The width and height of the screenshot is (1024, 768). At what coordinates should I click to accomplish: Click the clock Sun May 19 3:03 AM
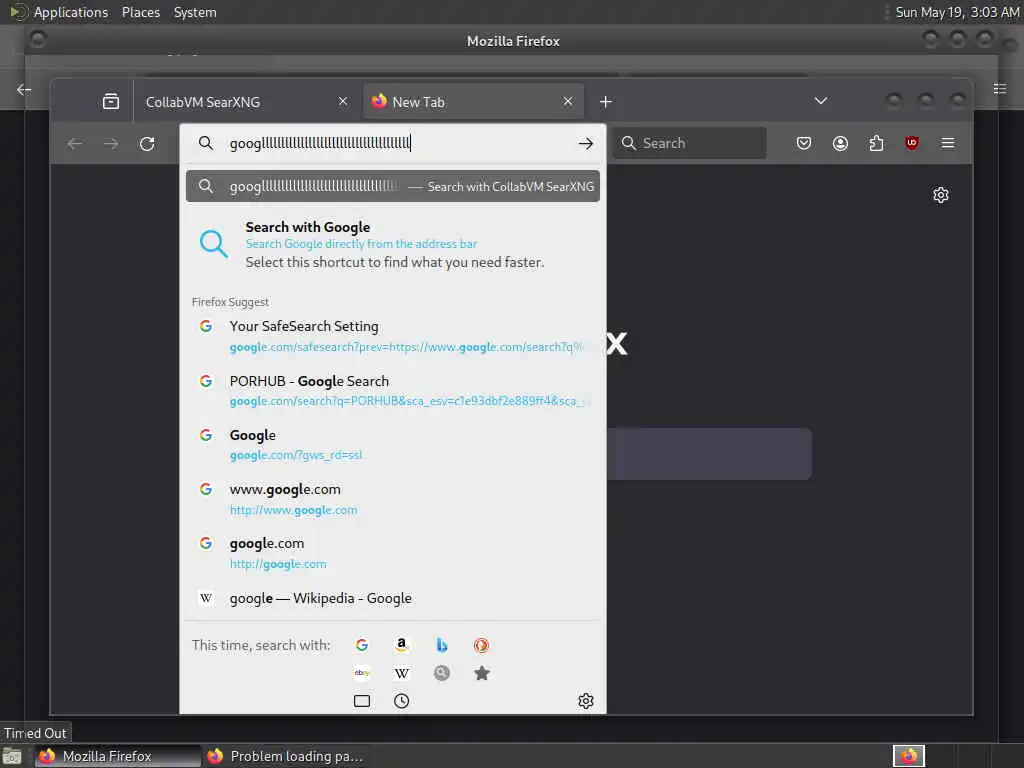coord(957,12)
